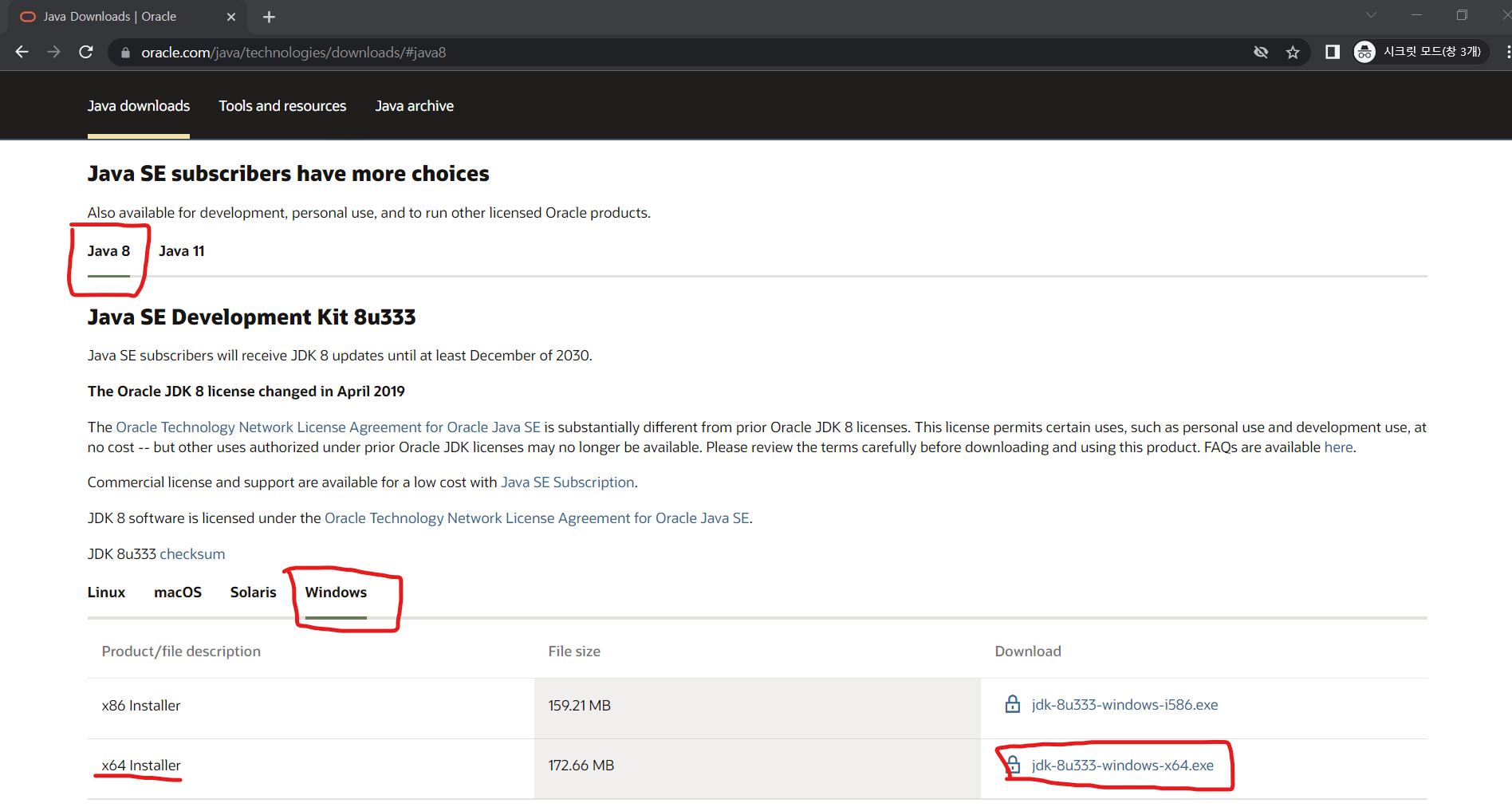Open the Java downloads nav tab
This screenshot has height=807, width=1512.
point(139,106)
